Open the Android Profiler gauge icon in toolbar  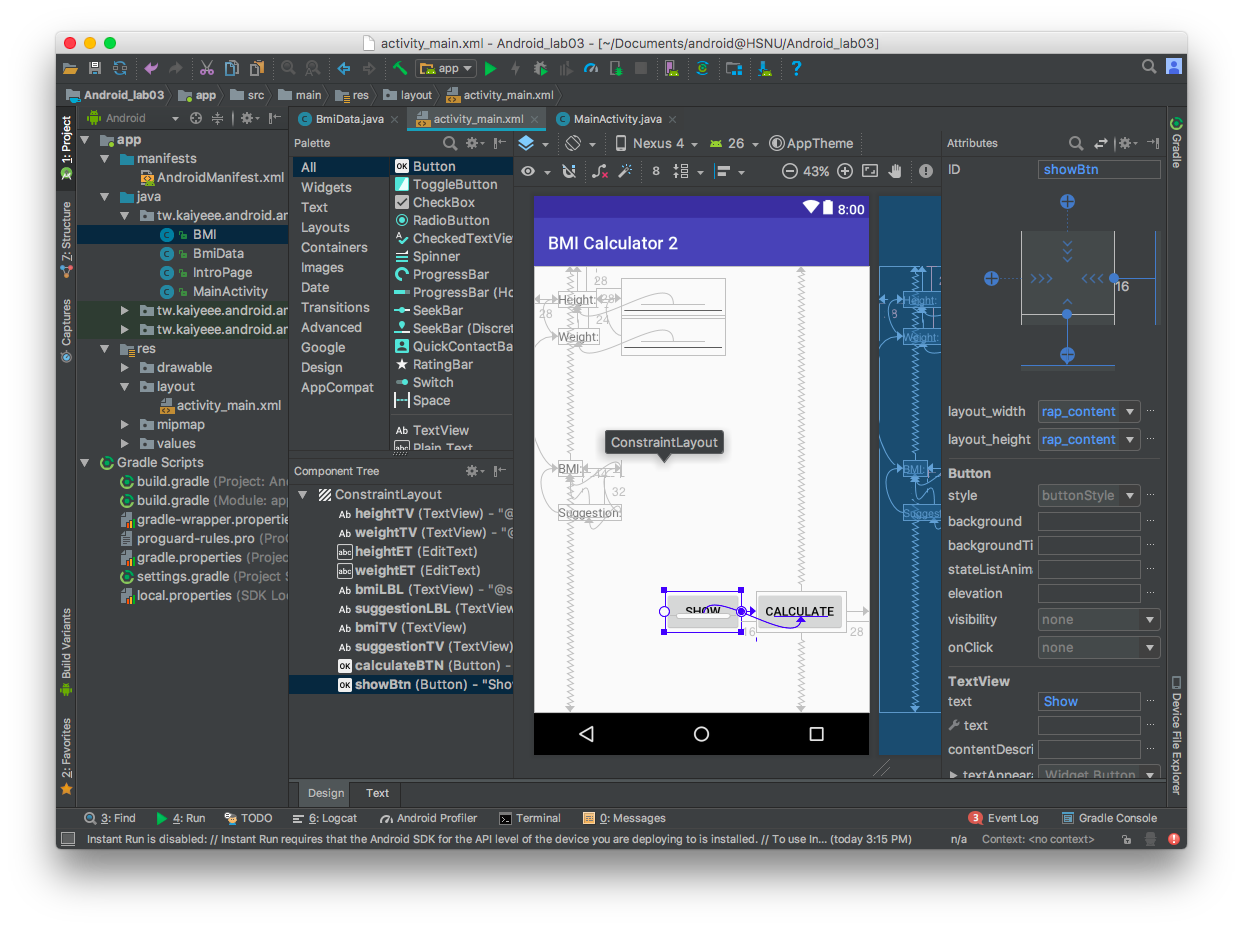590,68
